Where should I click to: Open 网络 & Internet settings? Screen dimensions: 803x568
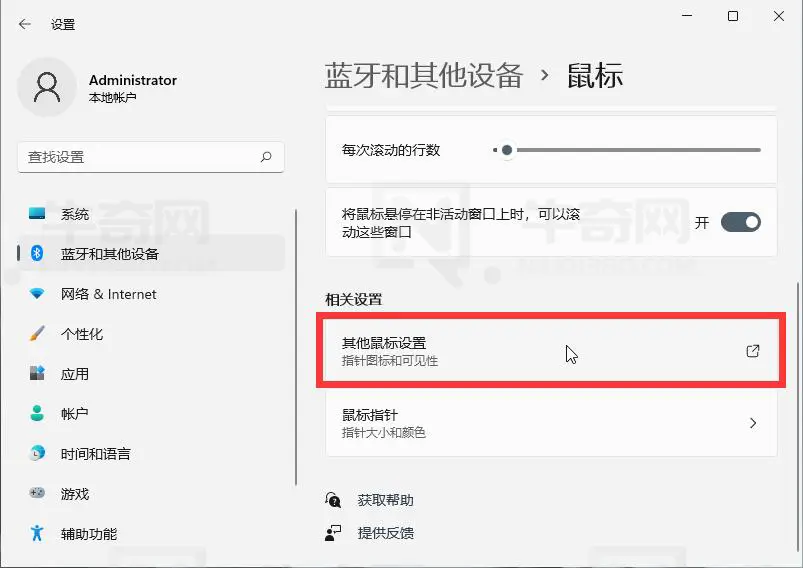coord(151,294)
